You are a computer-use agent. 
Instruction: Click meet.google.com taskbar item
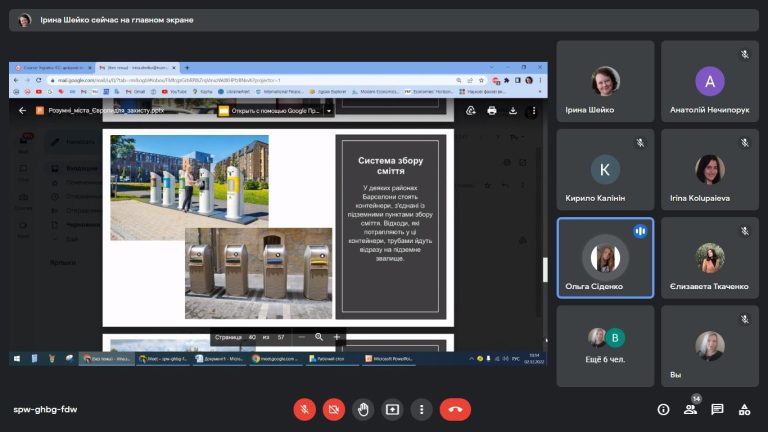(274, 359)
